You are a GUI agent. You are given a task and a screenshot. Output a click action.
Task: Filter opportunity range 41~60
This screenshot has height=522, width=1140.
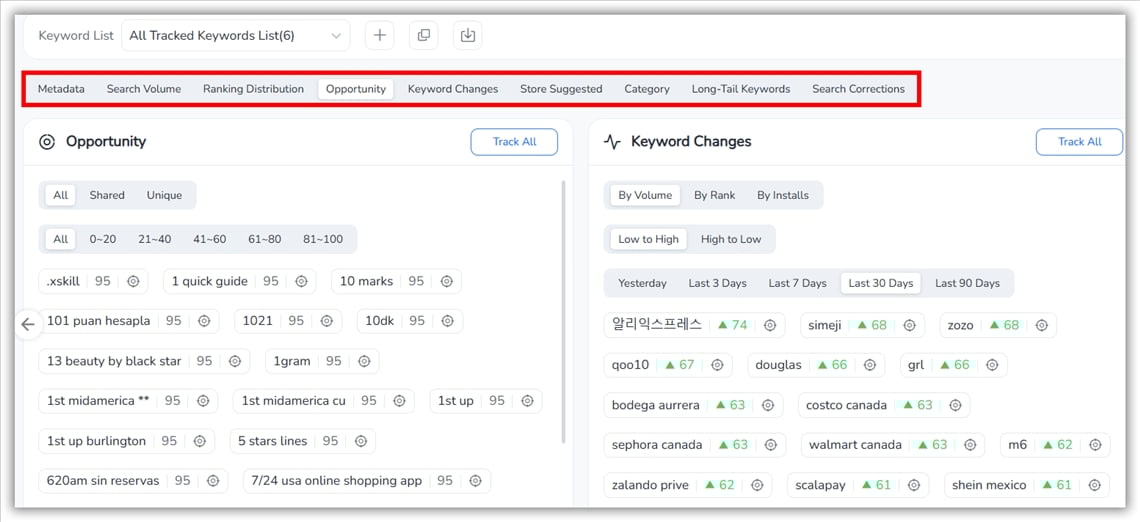(x=209, y=239)
